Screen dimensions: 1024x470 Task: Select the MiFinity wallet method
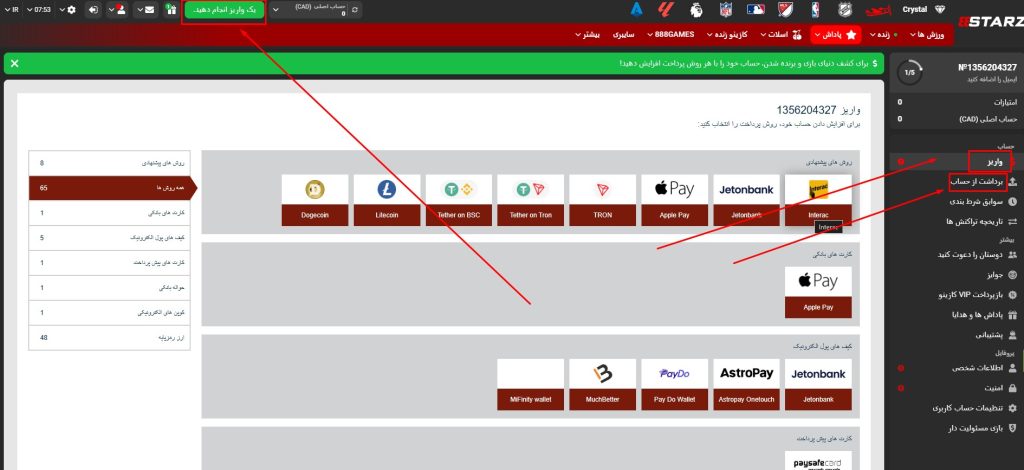coord(530,384)
